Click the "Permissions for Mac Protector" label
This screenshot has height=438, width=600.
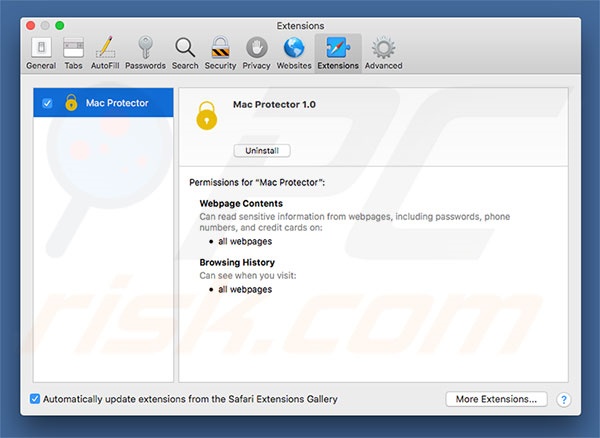257,182
